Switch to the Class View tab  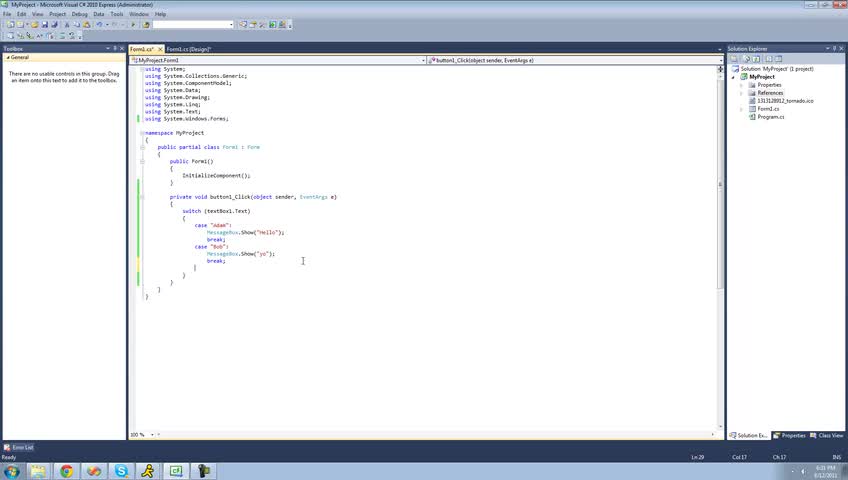coord(827,435)
